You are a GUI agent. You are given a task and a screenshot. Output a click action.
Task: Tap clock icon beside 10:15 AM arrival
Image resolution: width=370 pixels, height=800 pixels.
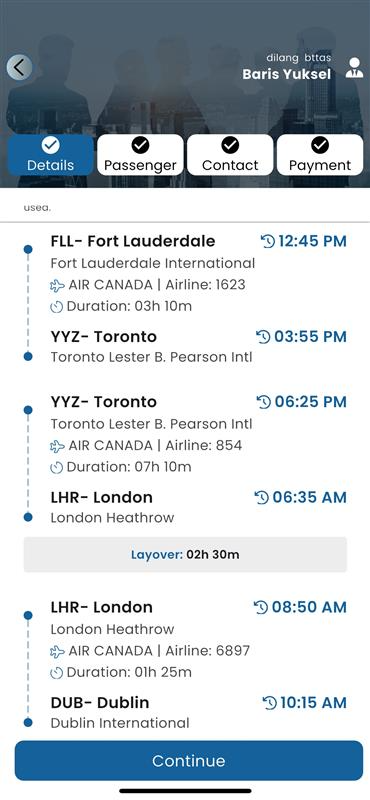pyautogui.click(x=269, y=703)
